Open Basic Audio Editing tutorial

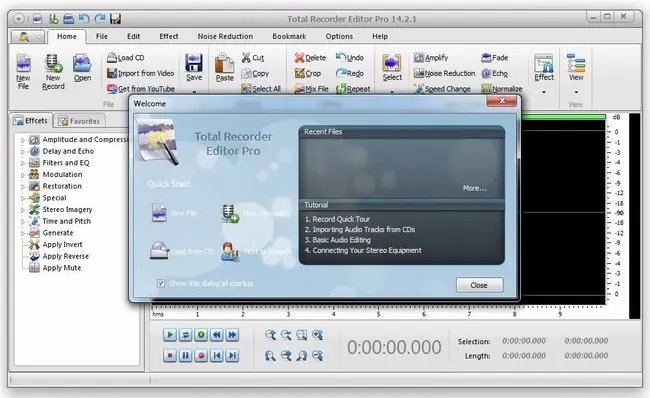337,240
